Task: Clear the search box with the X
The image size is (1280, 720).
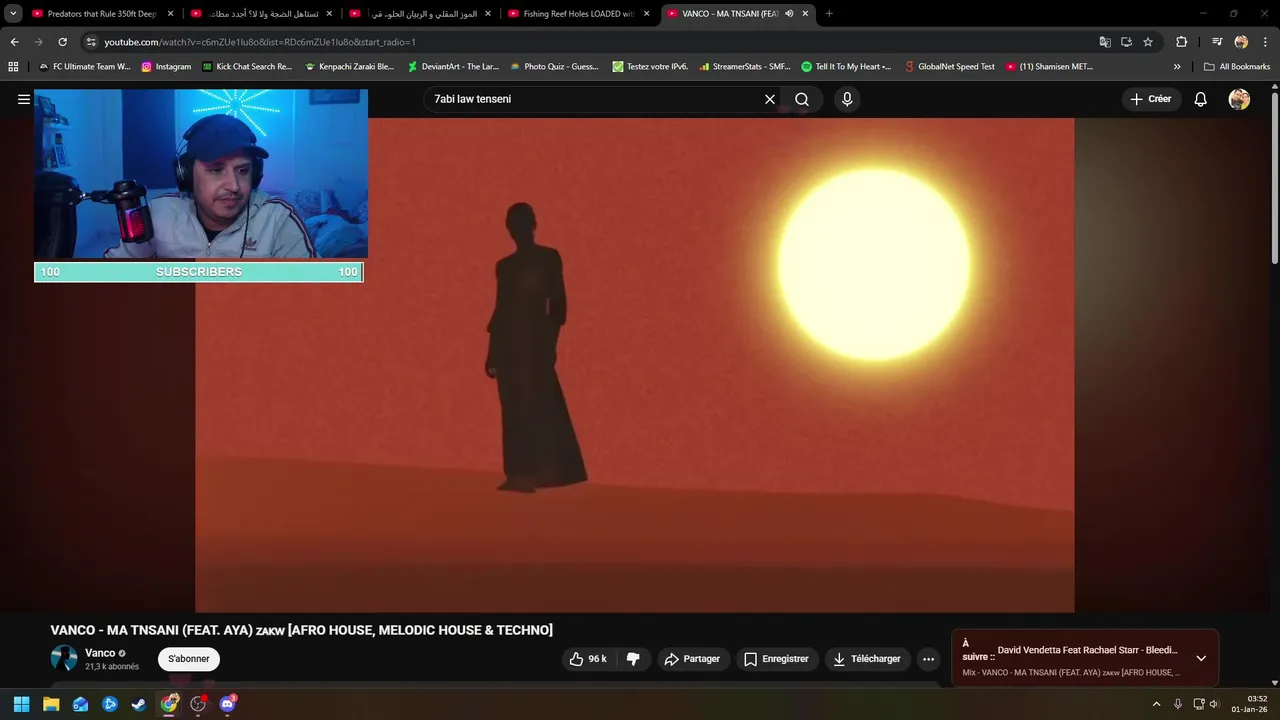Action: (770, 99)
